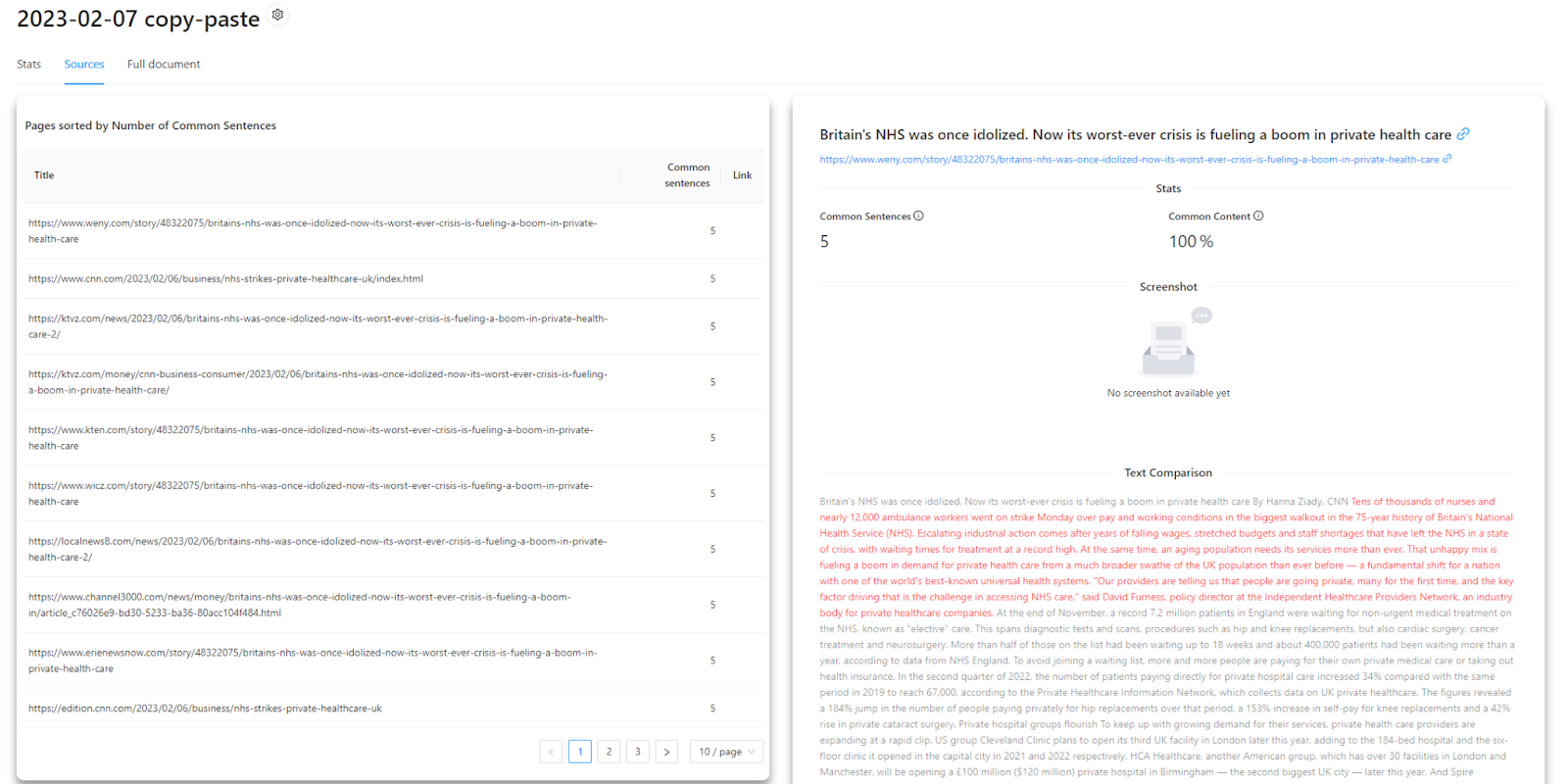Screen dimensions: 1568x784
Task: Select the www.weny.com story row
Action: click(393, 231)
